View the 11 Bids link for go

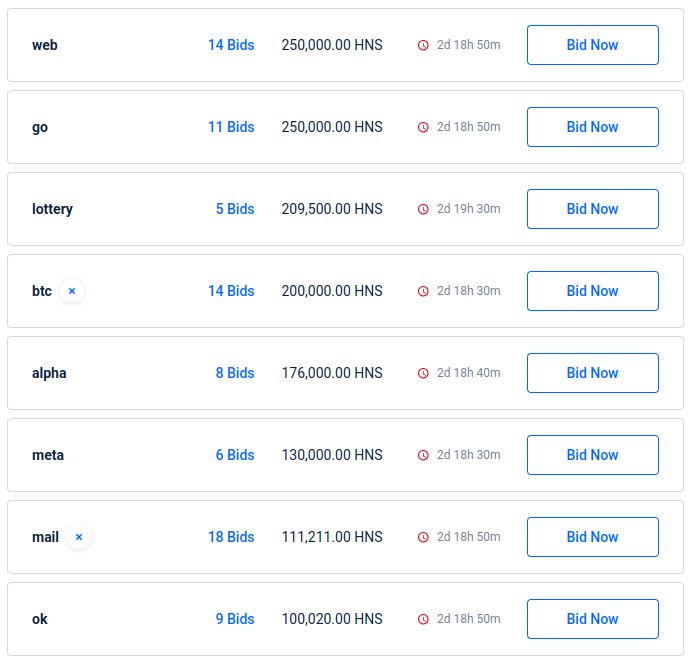[231, 127]
